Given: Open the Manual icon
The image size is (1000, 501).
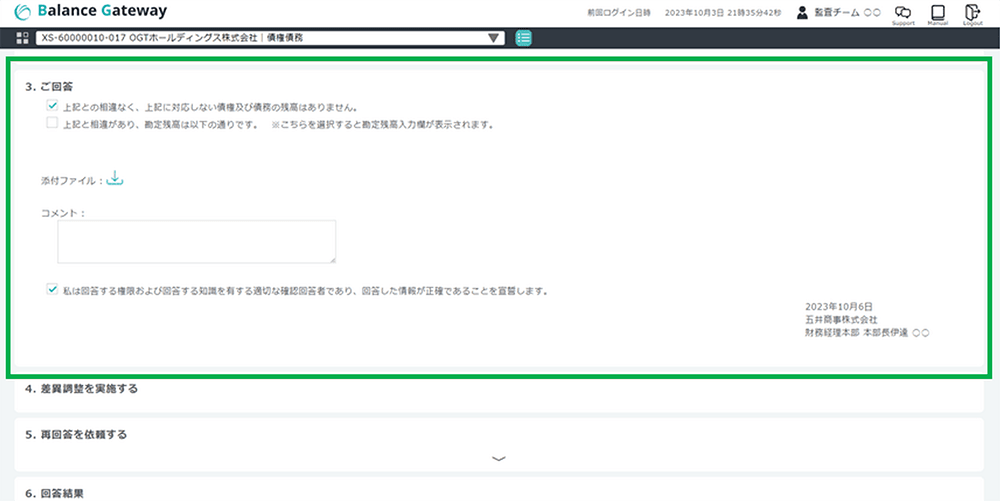Looking at the screenshot, I should pyautogui.click(x=937, y=13).
